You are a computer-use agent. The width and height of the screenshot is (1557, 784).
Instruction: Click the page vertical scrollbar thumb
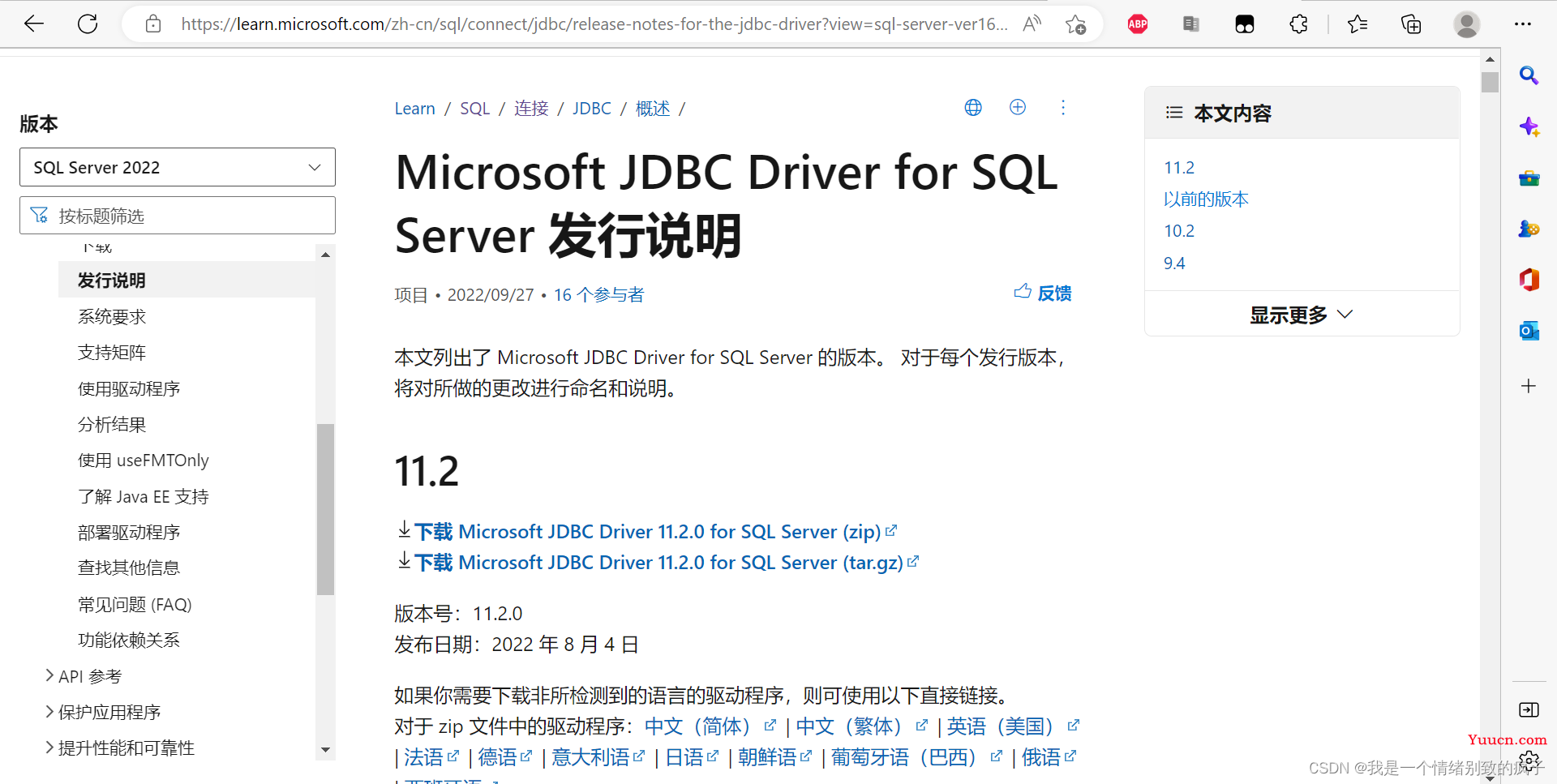1490,82
